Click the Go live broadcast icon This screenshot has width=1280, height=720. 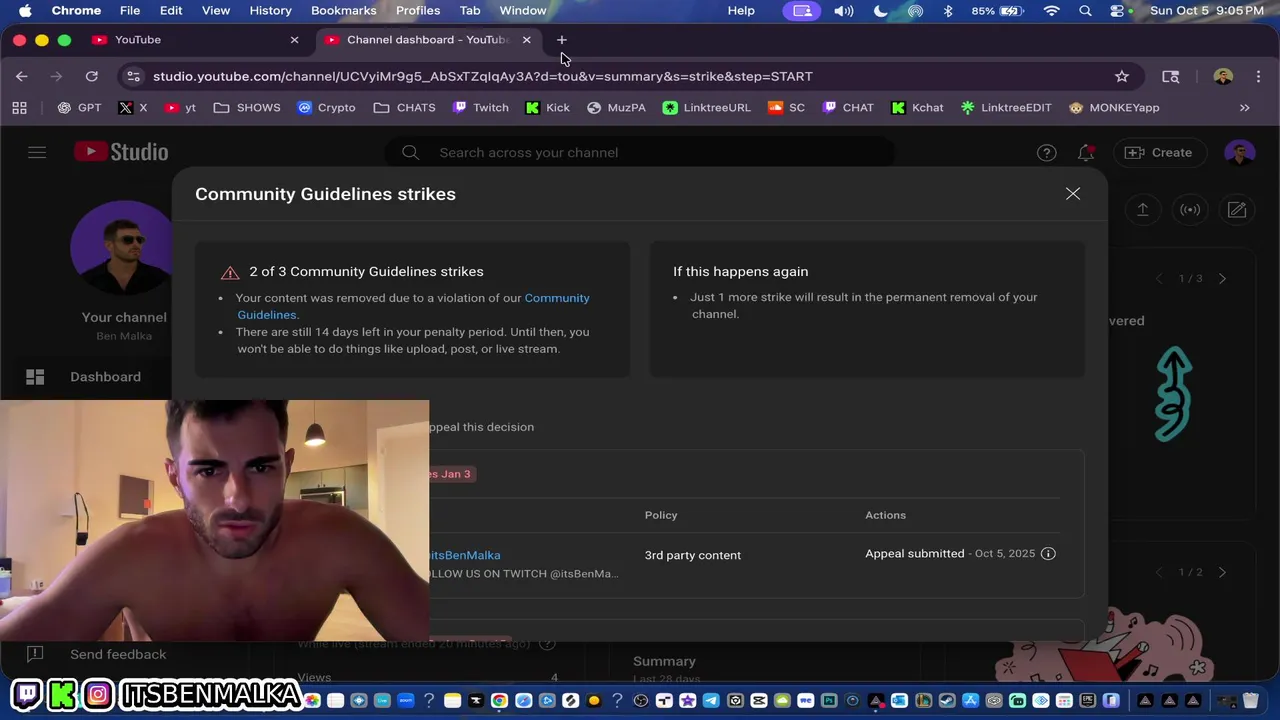1190,210
